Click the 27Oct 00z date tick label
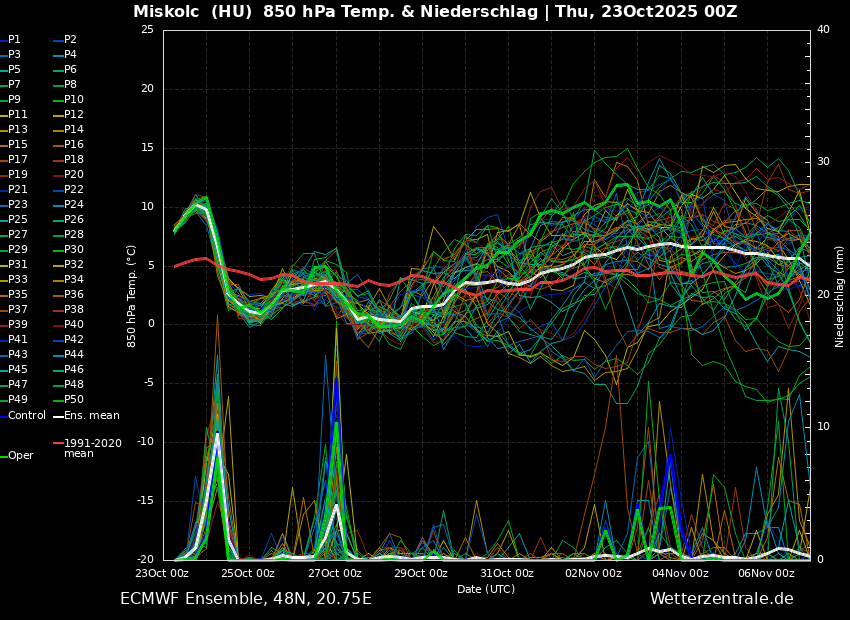The width and height of the screenshot is (850, 620). pyautogui.click(x=334, y=573)
